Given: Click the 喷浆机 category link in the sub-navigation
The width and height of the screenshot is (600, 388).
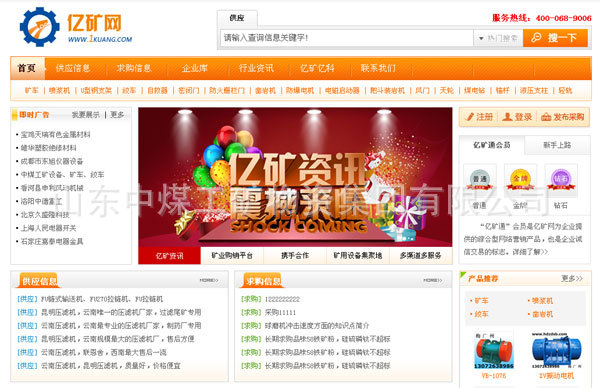Looking at the screenshot, I should 60,91.
